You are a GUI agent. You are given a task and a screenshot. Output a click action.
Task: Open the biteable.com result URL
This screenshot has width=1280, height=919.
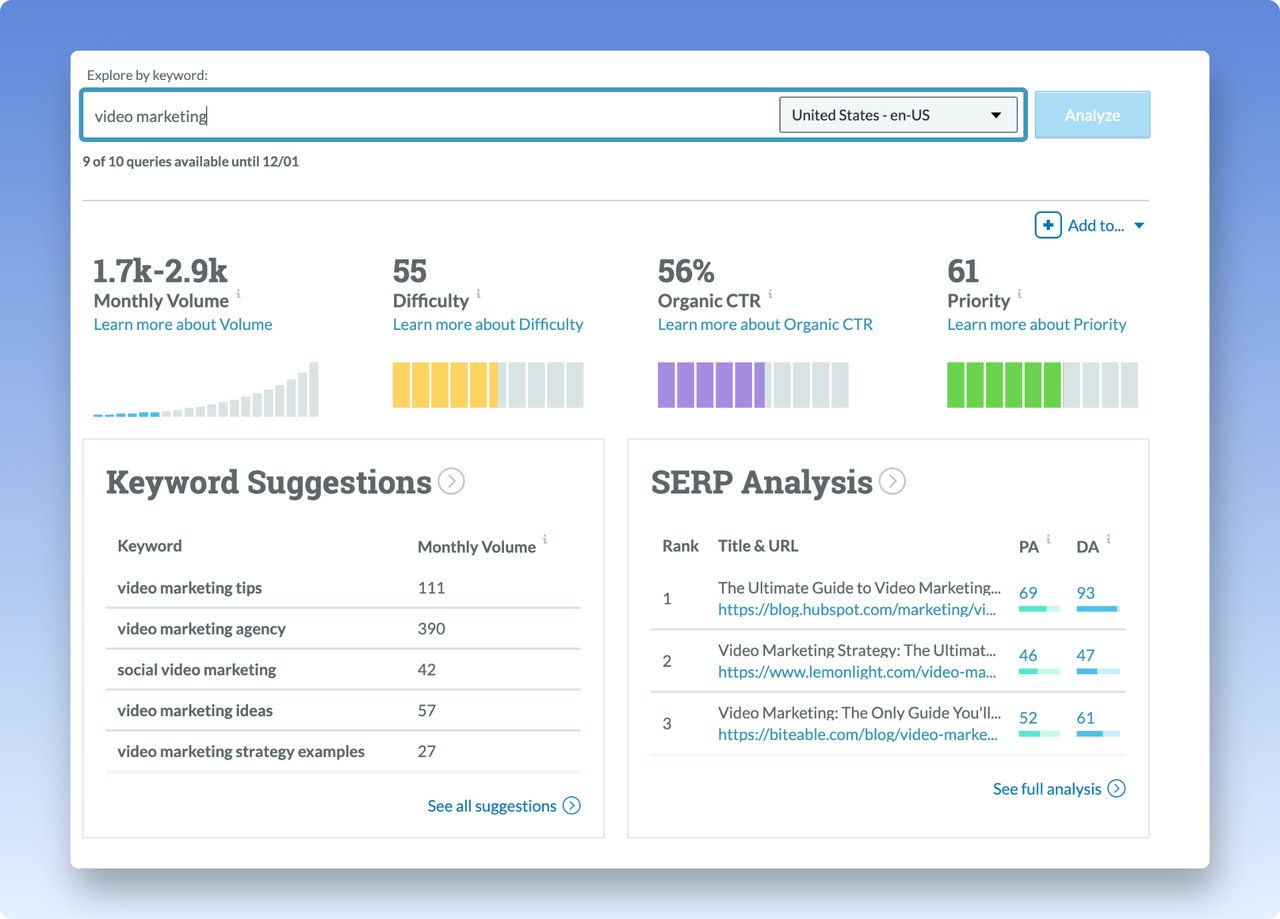point(858,734)
